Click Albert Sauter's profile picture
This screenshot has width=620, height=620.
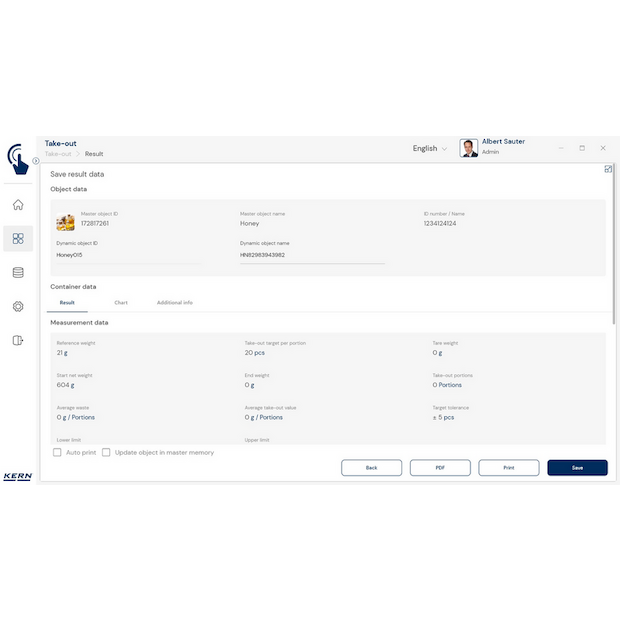click(x=468, y=148)
